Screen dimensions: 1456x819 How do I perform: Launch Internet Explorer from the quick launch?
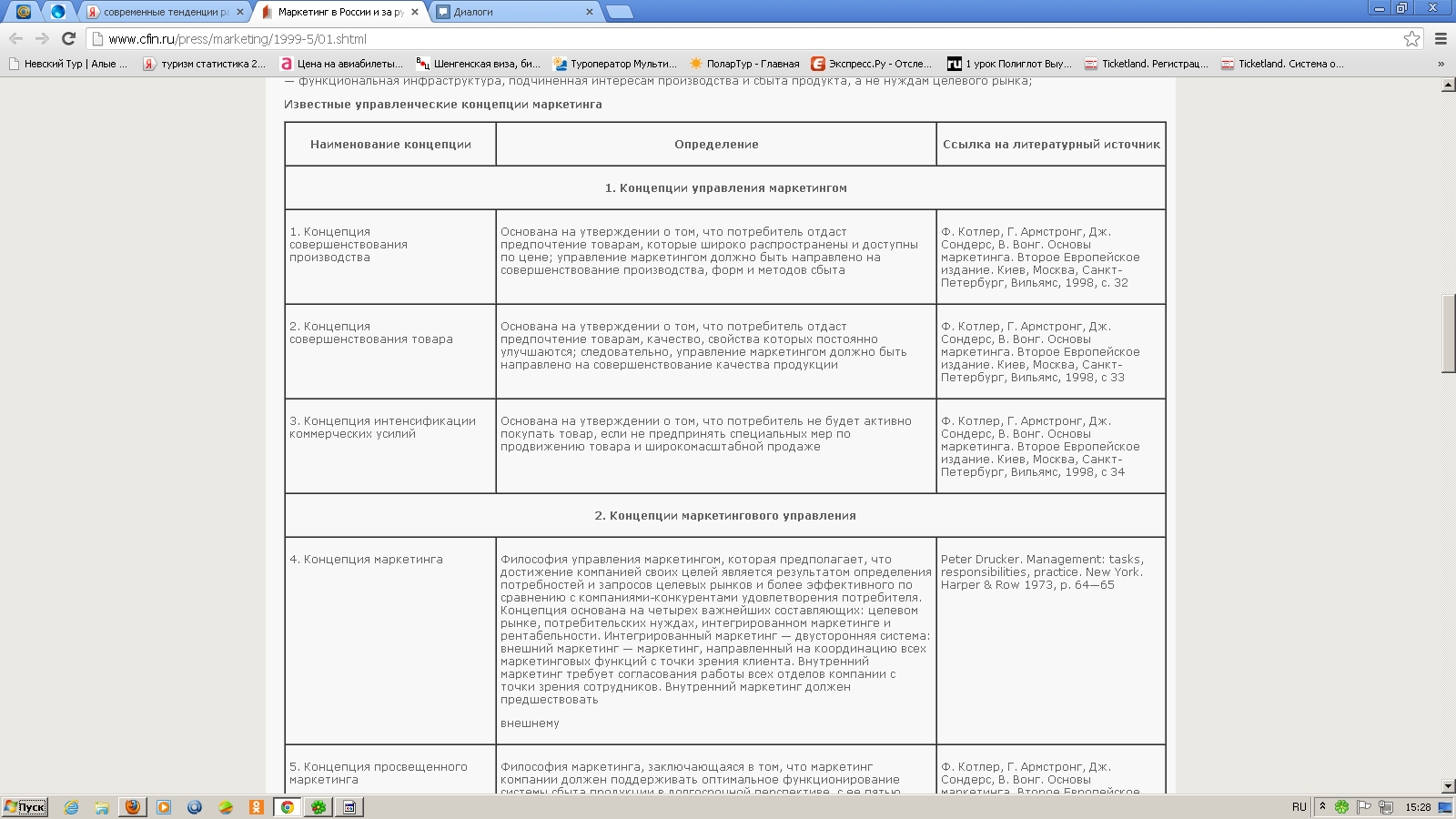tap(71, 807)
